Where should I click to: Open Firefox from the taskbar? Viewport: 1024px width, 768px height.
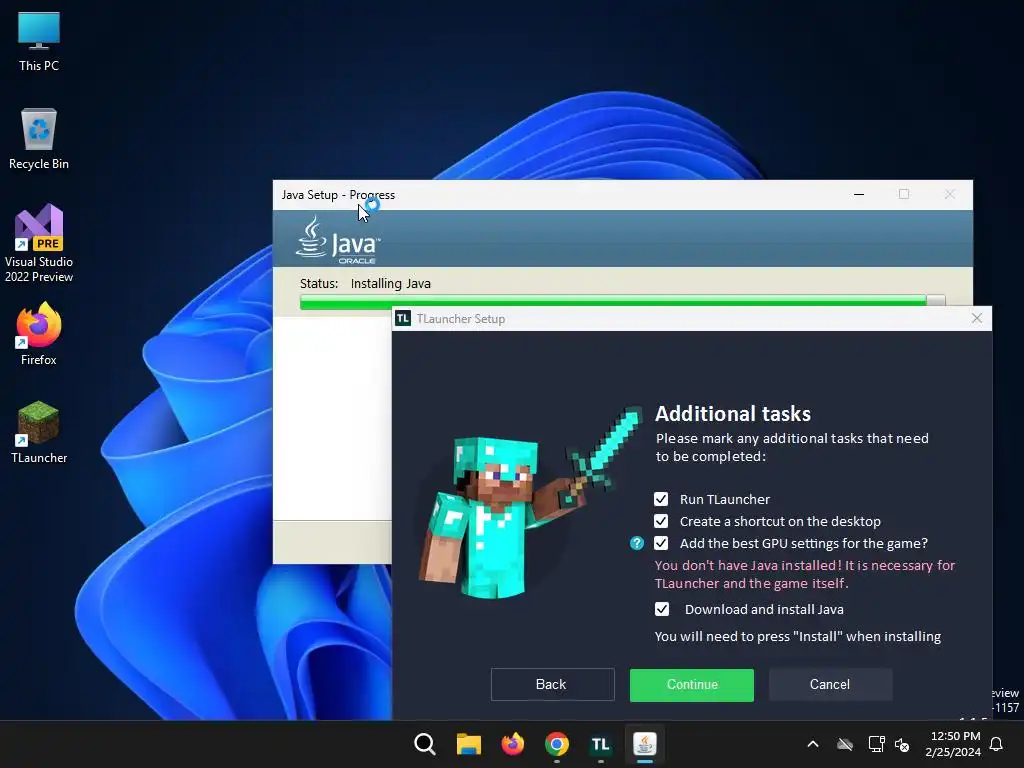point(513,744)
